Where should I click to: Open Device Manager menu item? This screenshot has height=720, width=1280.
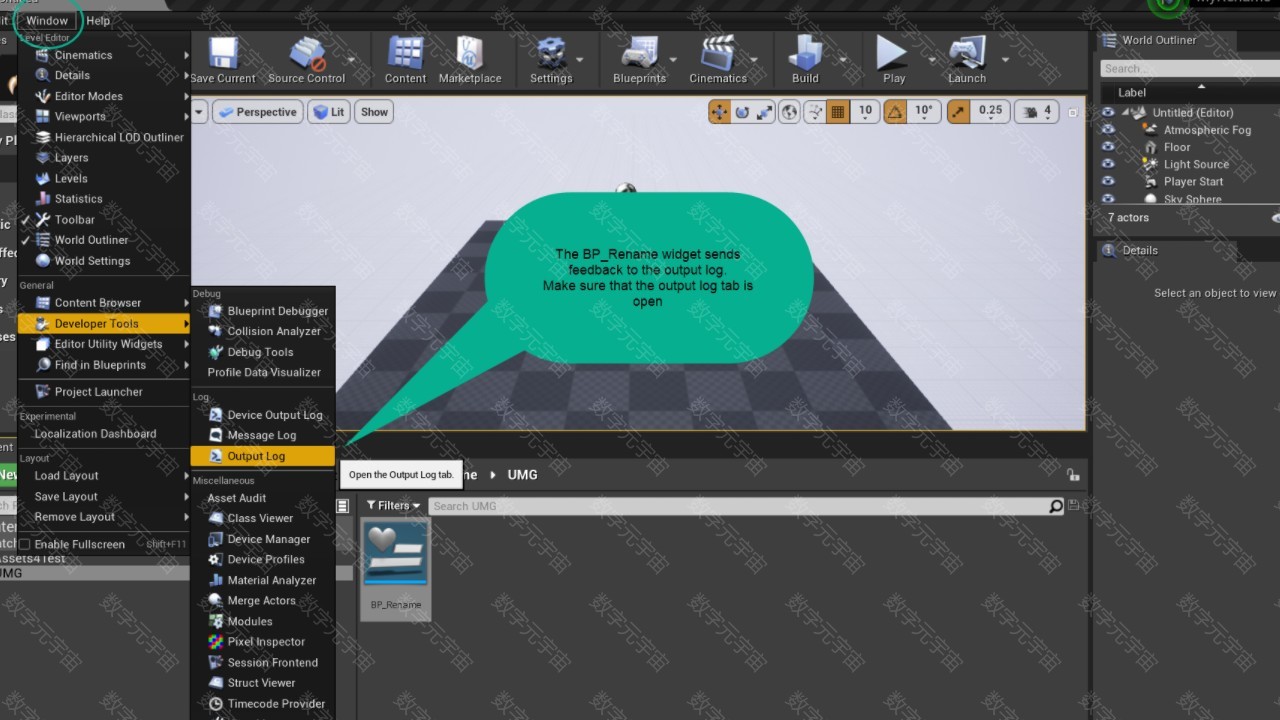tap(262, 539)
